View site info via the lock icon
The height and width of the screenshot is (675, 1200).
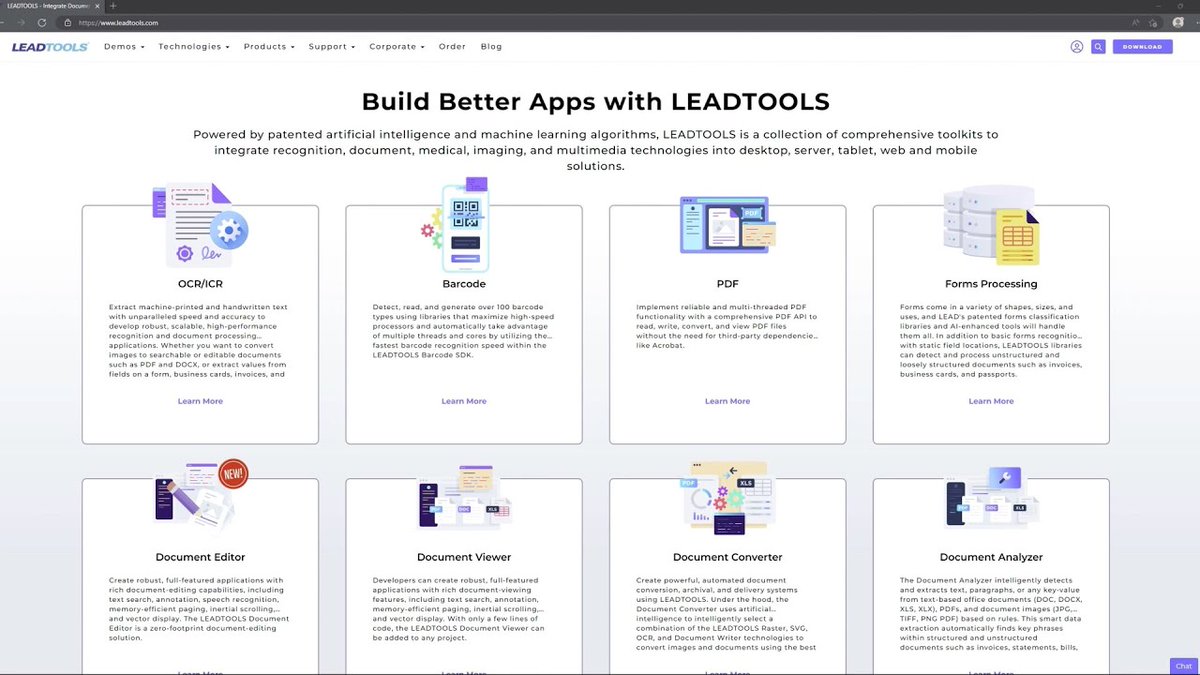[x=68, y=22]
